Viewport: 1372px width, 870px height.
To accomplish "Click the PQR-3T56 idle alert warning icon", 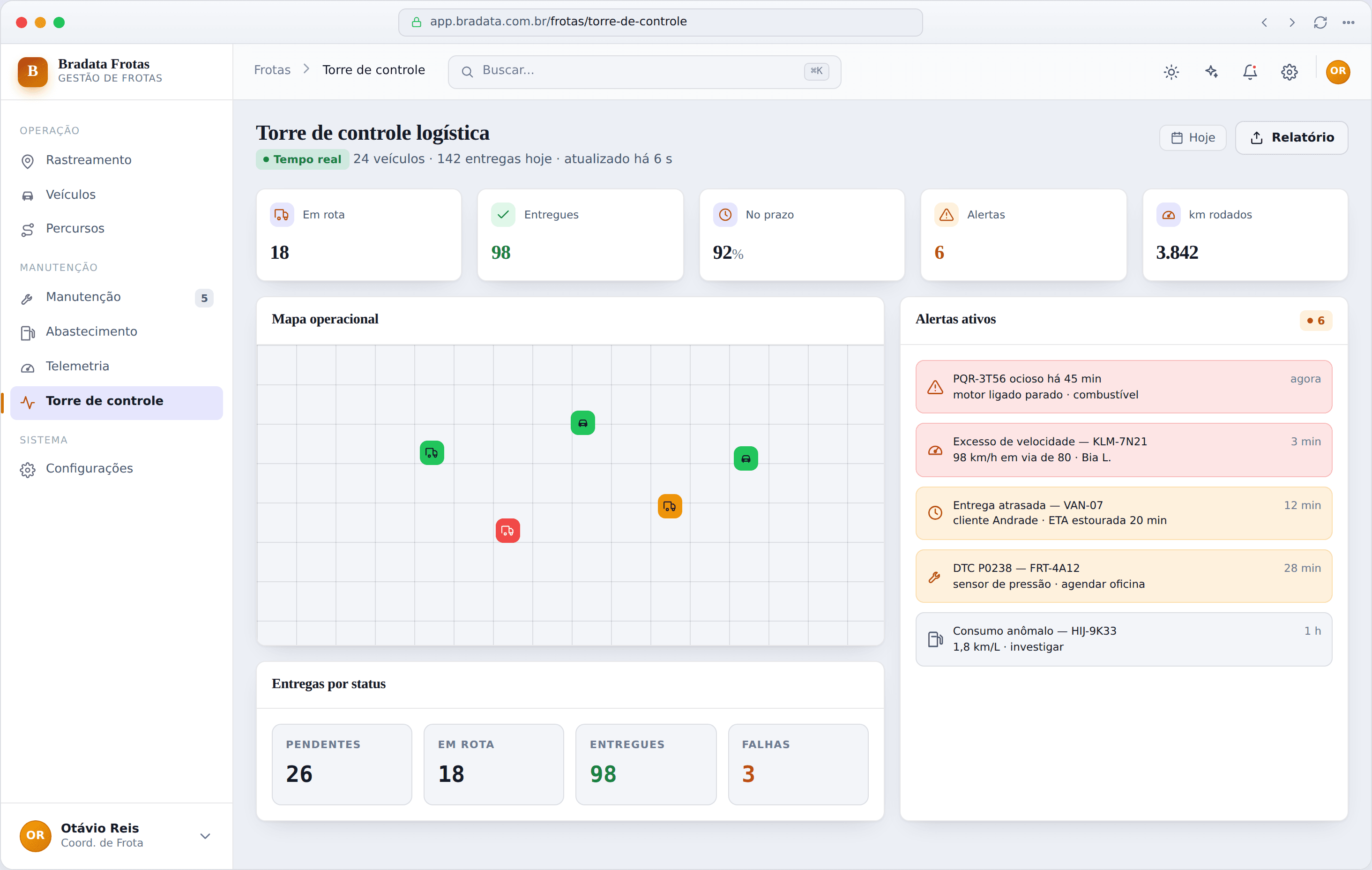I will [x=935, y=387].
